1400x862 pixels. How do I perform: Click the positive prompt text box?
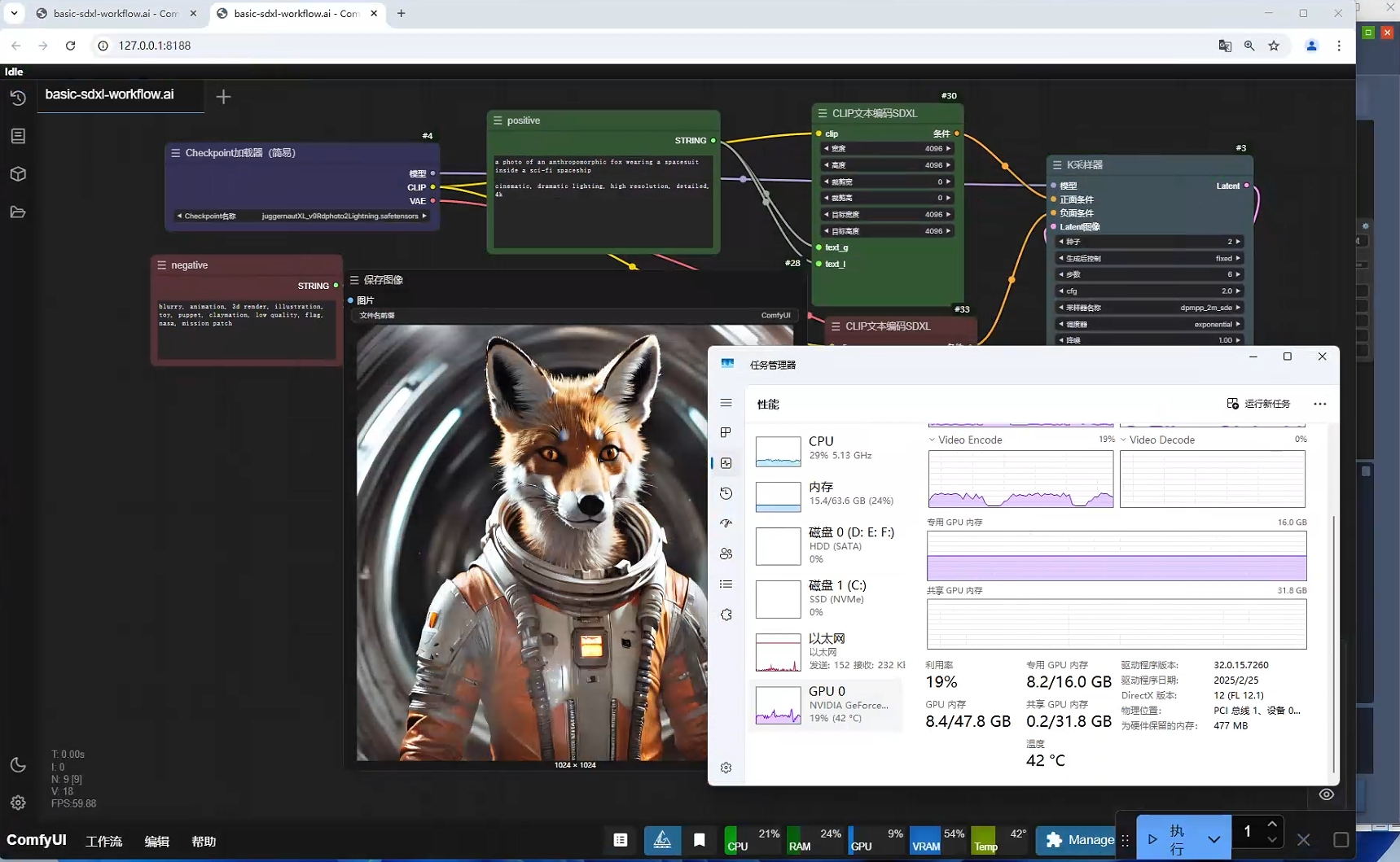(603, 201)
